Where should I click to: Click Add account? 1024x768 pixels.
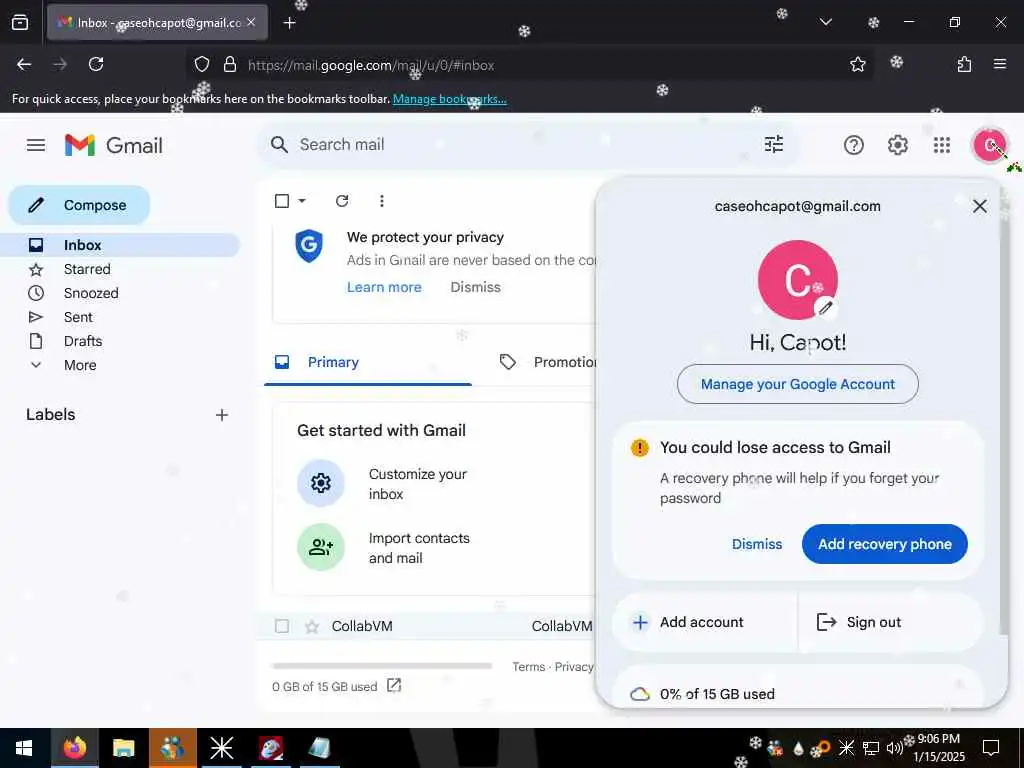(x=704, y=622)
